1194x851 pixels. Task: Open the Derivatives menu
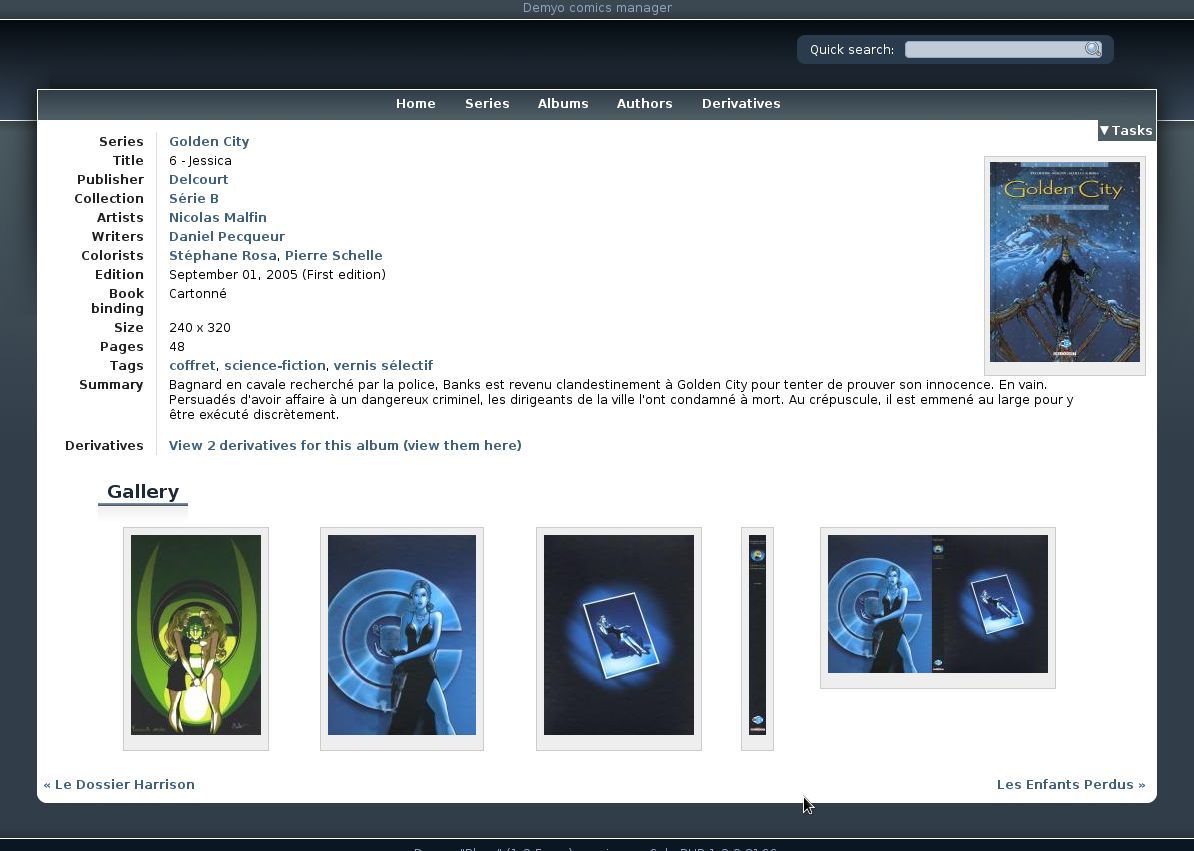pyautogui.click(x=741, y=104)
